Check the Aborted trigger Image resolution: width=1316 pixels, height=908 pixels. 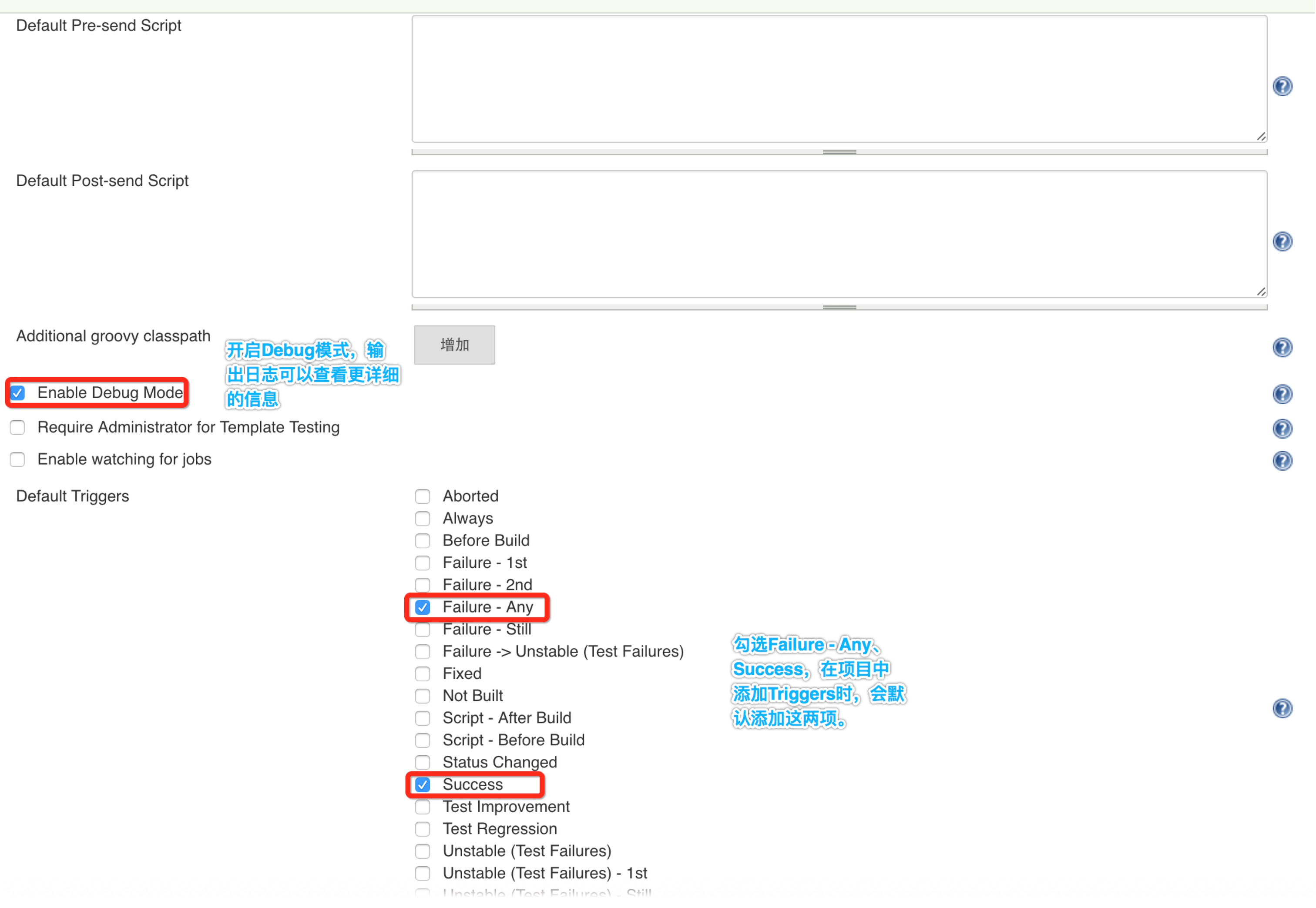[423, 496]
